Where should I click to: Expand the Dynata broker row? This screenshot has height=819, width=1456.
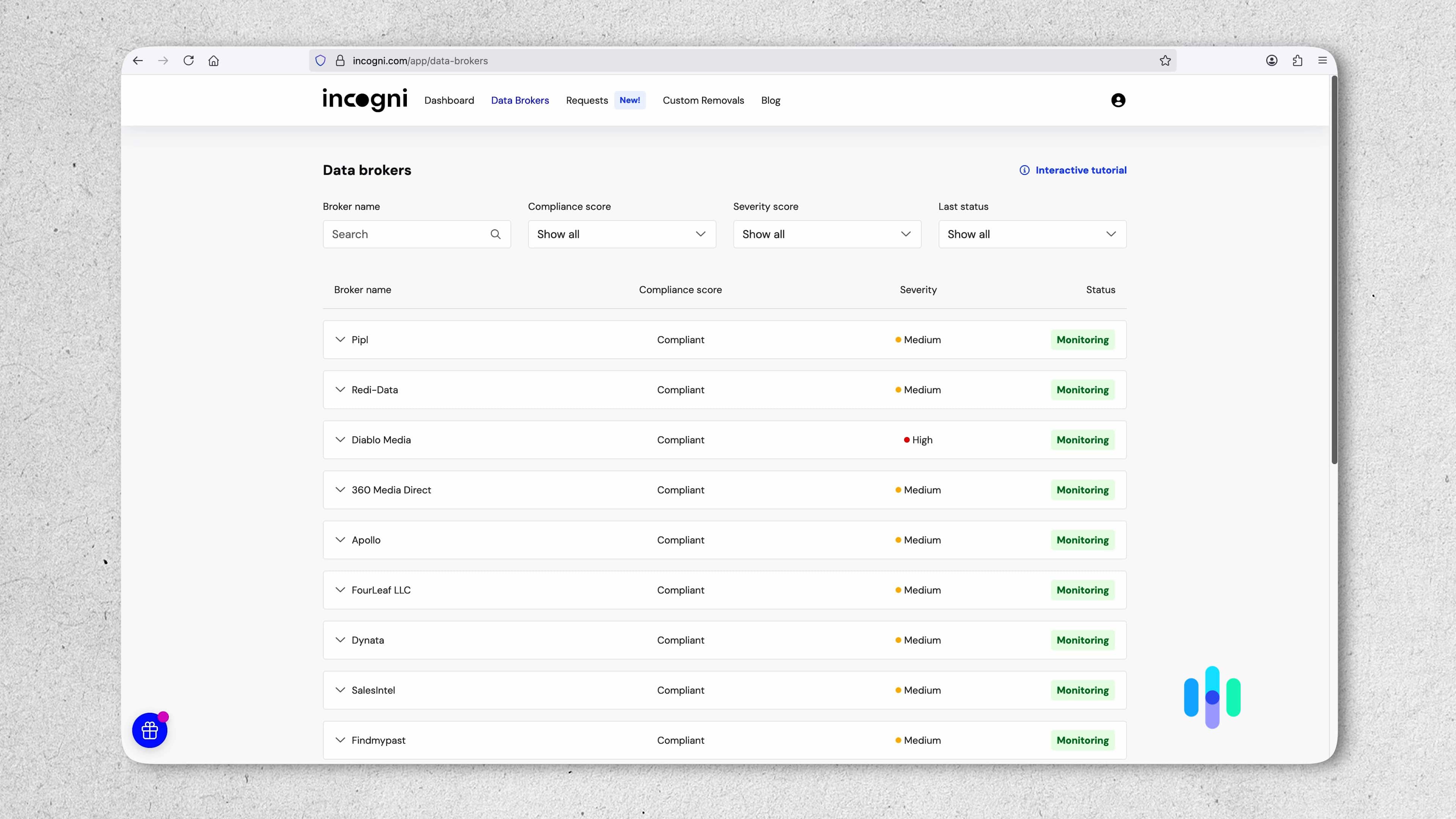click(x=340, y=640)
